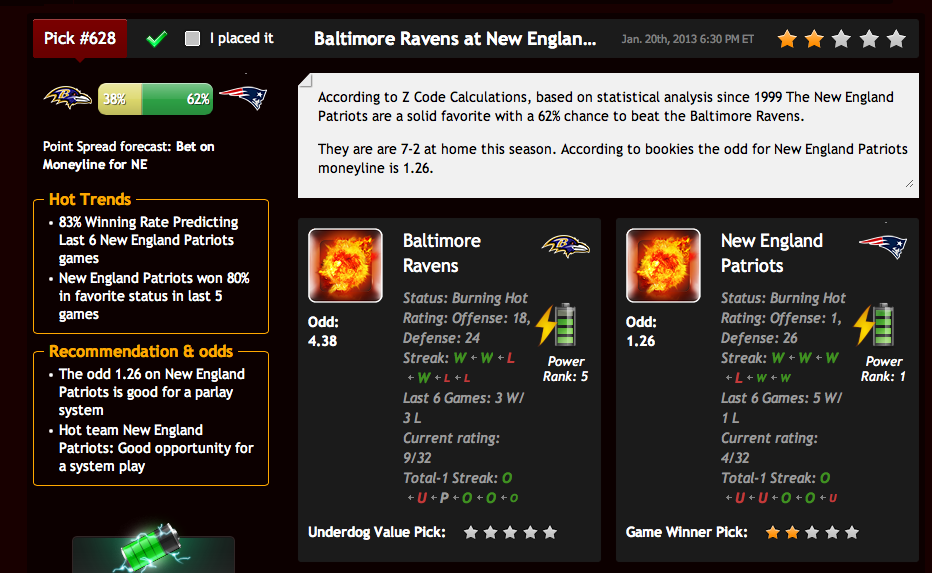Click the Ravens logo in Baltimore Ravens card

coord(566,245)
